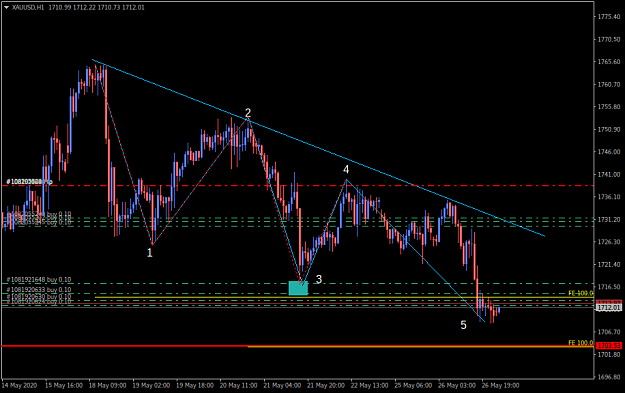The width and height of the screenshot is (625, 393).
Task: Click the FE 100.0 label beside 1703.53
Action: 580,343
